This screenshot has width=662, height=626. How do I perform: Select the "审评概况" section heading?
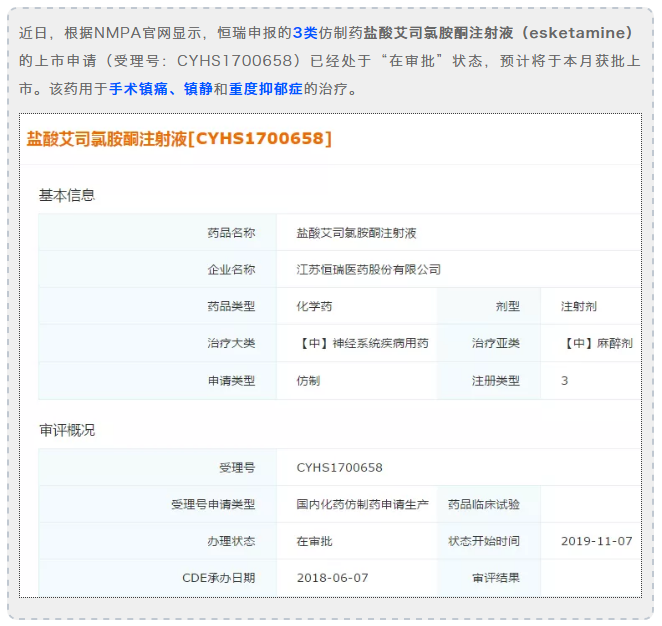coord(67,430)
